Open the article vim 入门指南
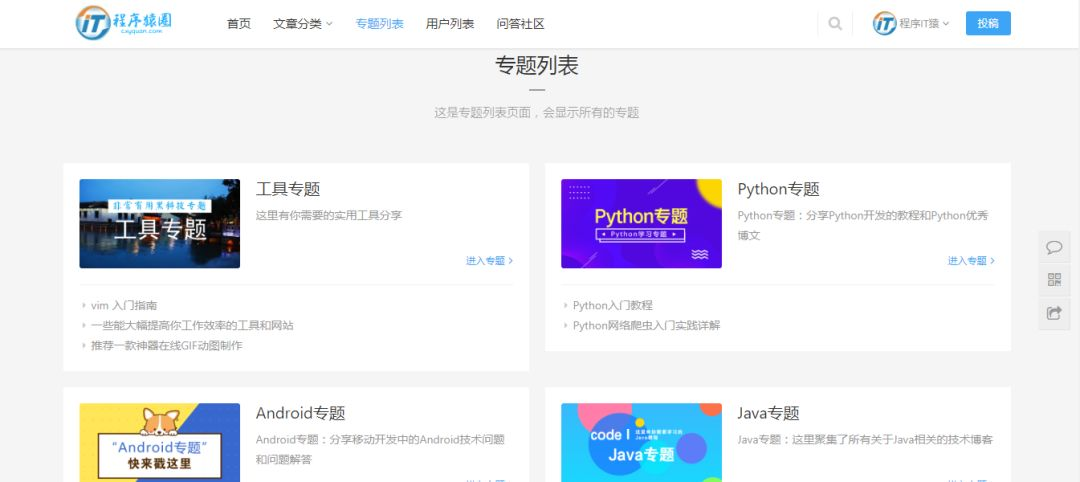The height and width of the screenshot is (482, 1080). (124, 305)
